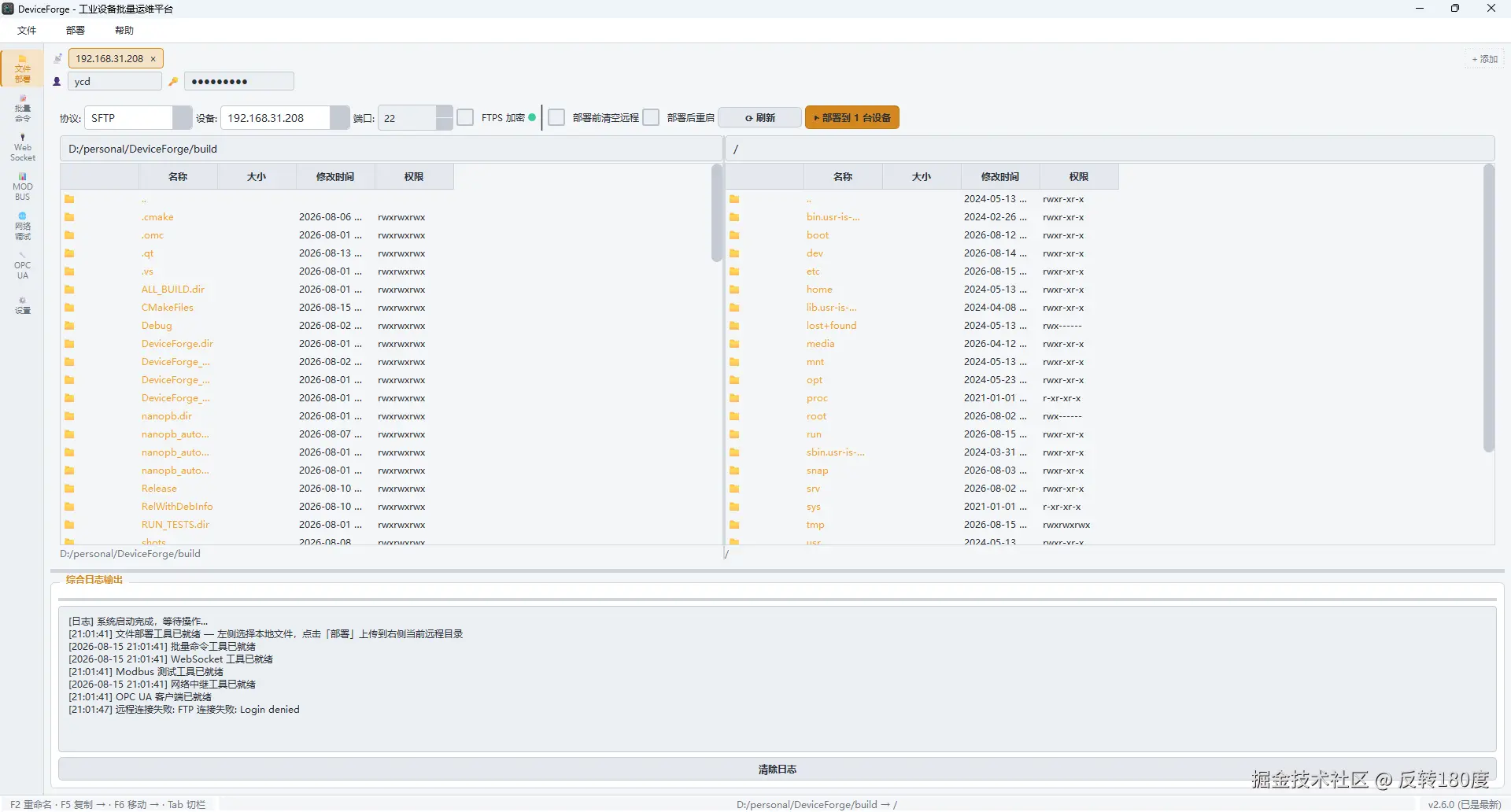The height and width of the screenshot is (812, 1511).
Task: Open the MOD BUS test tool
Action: pos(22,187)
